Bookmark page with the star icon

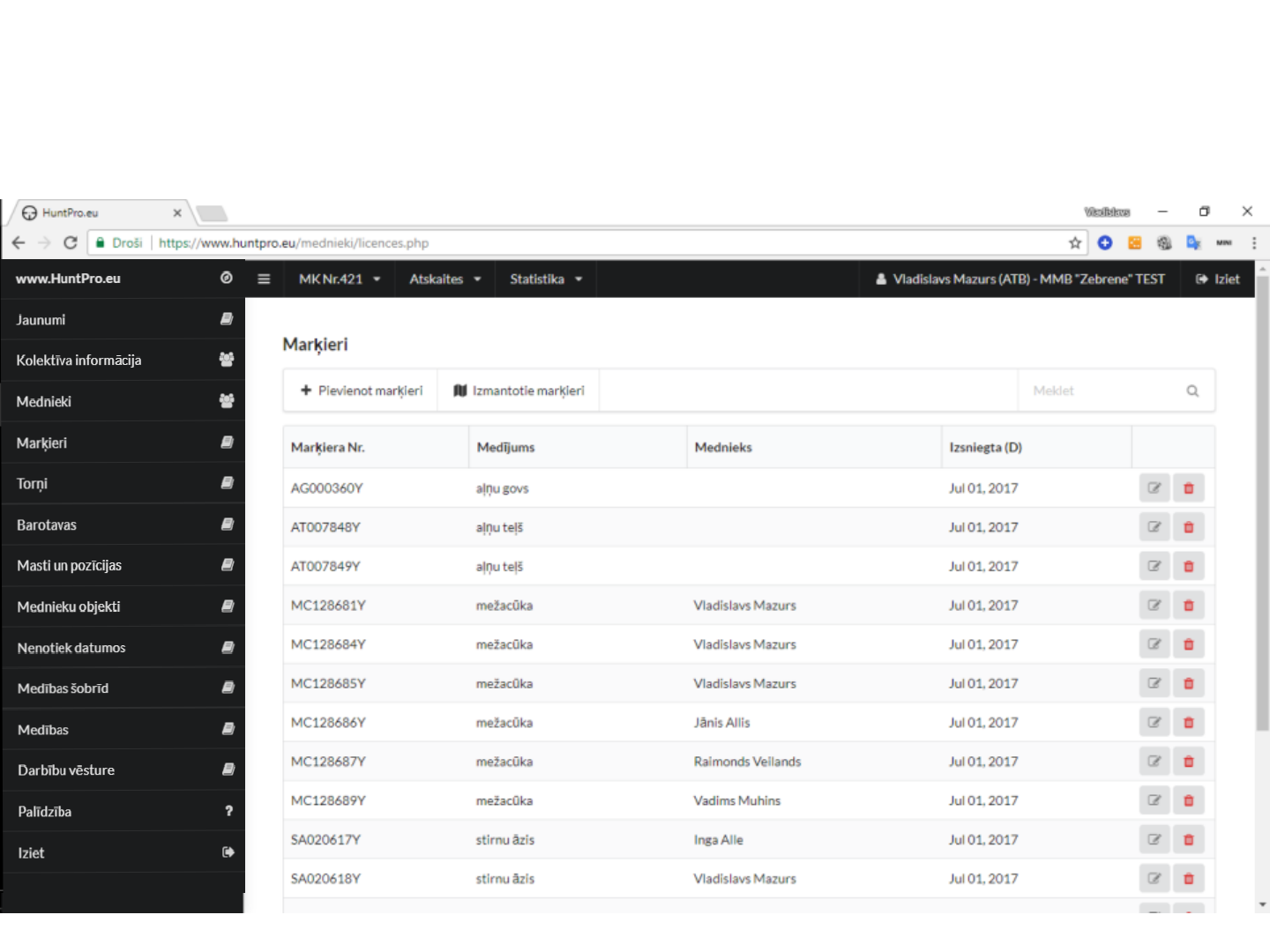1075,243
